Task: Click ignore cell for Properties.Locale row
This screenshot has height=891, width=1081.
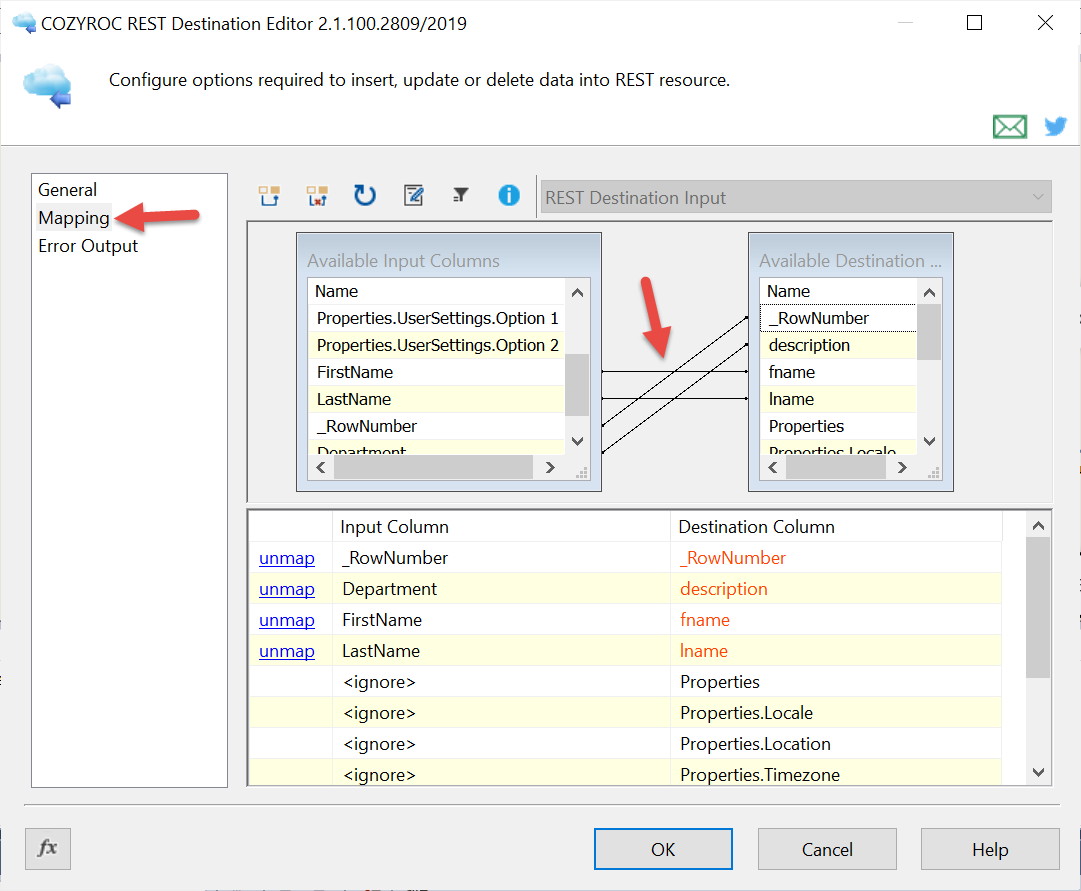Action: pyautogui.click(x=501, y=712)
